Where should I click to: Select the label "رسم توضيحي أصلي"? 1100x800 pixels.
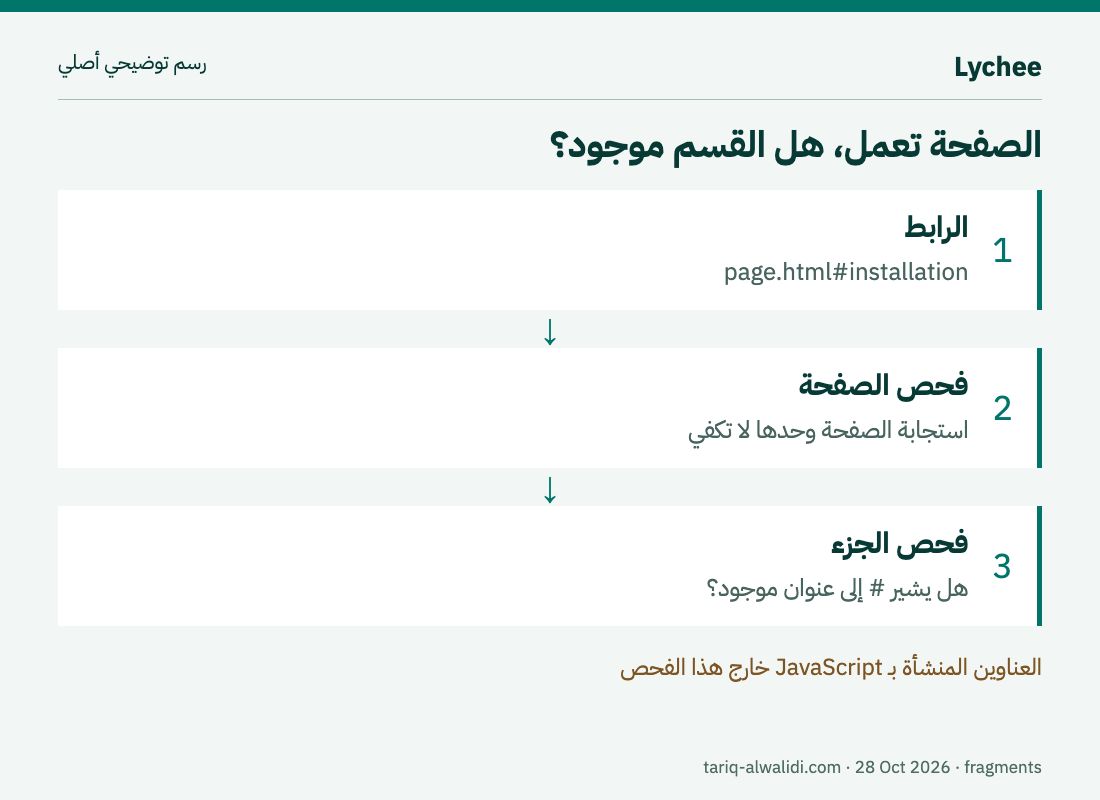(x=132, y=64)
